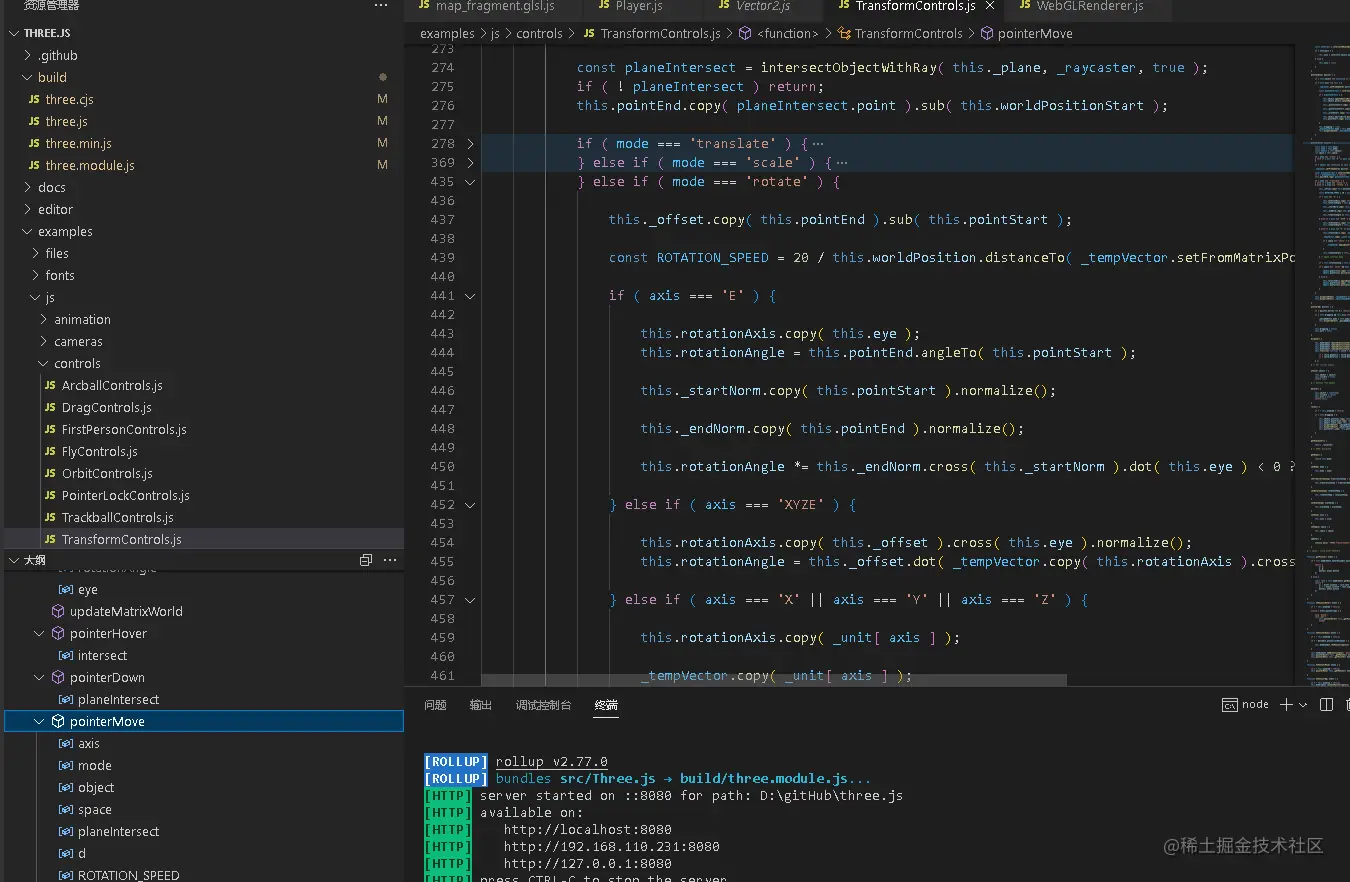Click the updateMatrixWorld method cube icon
The height and width of the screenshot is (882, 1350).
click(x=58, y=611)
